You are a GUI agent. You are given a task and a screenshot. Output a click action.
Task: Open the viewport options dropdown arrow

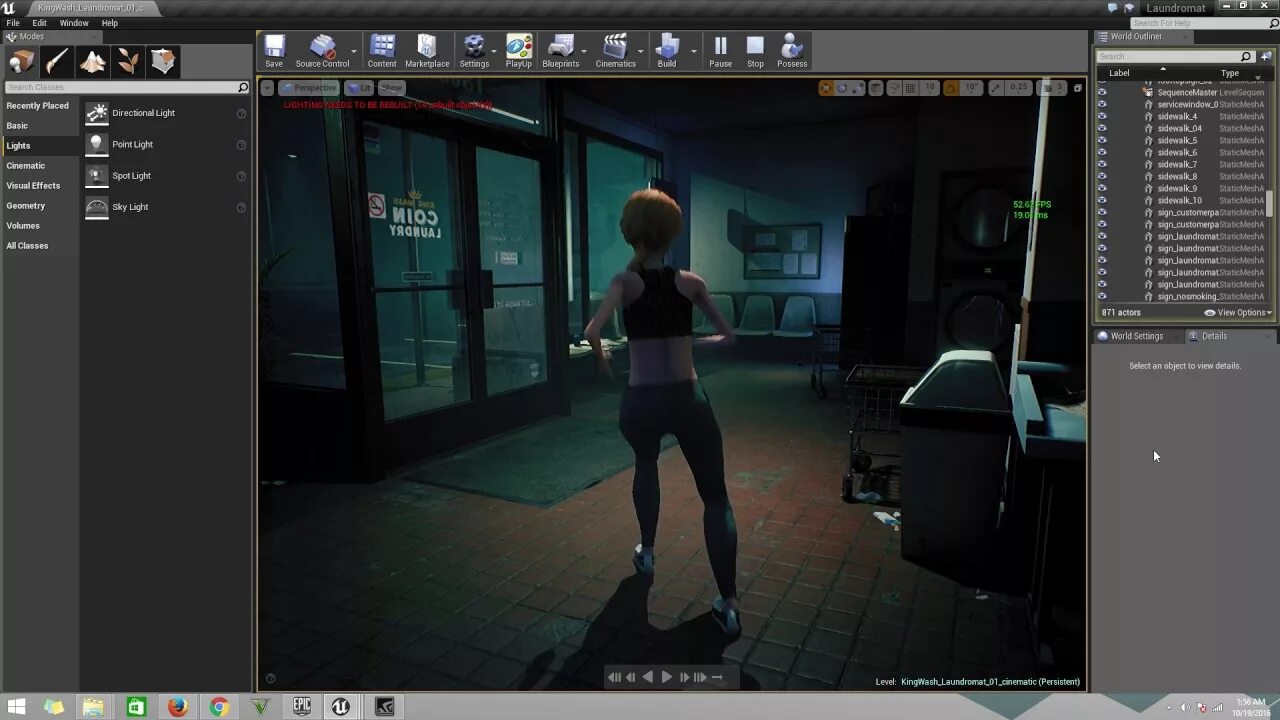click(267, 88)
